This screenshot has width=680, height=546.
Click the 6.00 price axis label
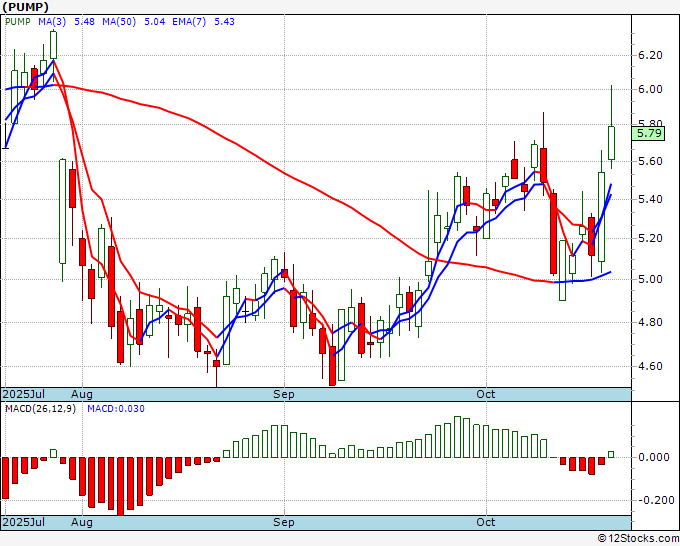pos(650,89)
